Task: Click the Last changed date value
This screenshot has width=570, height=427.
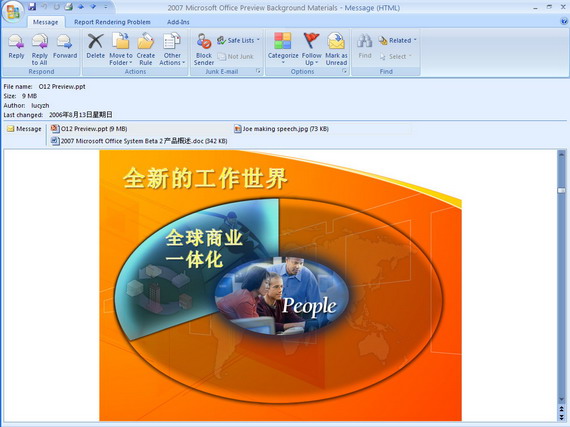Action: point(81,115)
